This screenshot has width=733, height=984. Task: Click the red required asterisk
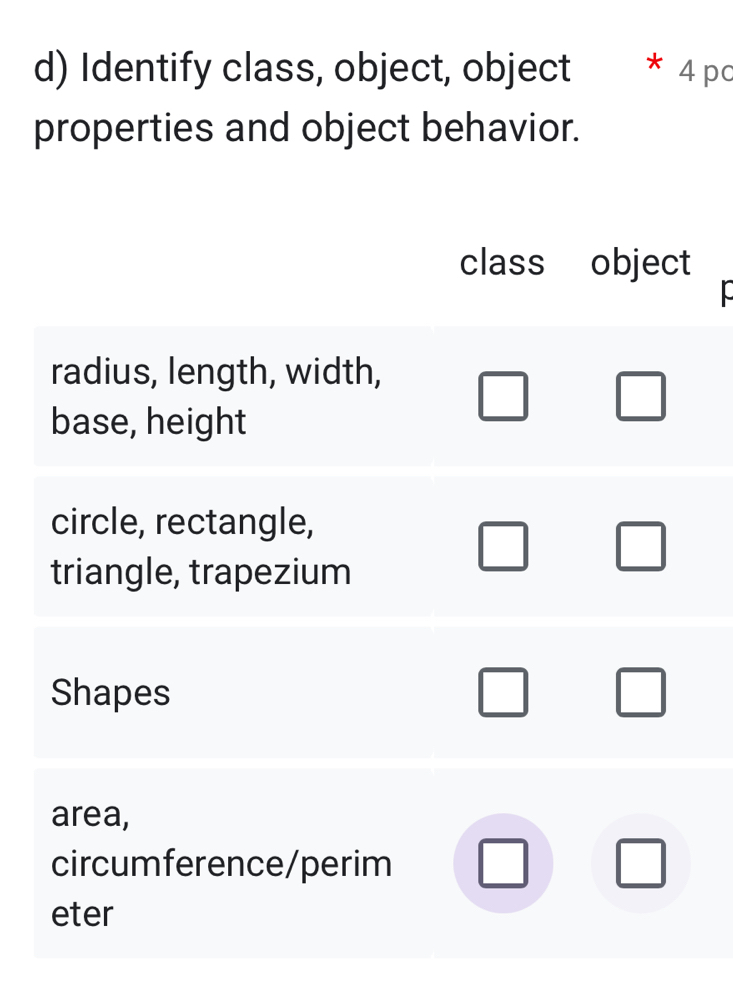click(655, 63)
